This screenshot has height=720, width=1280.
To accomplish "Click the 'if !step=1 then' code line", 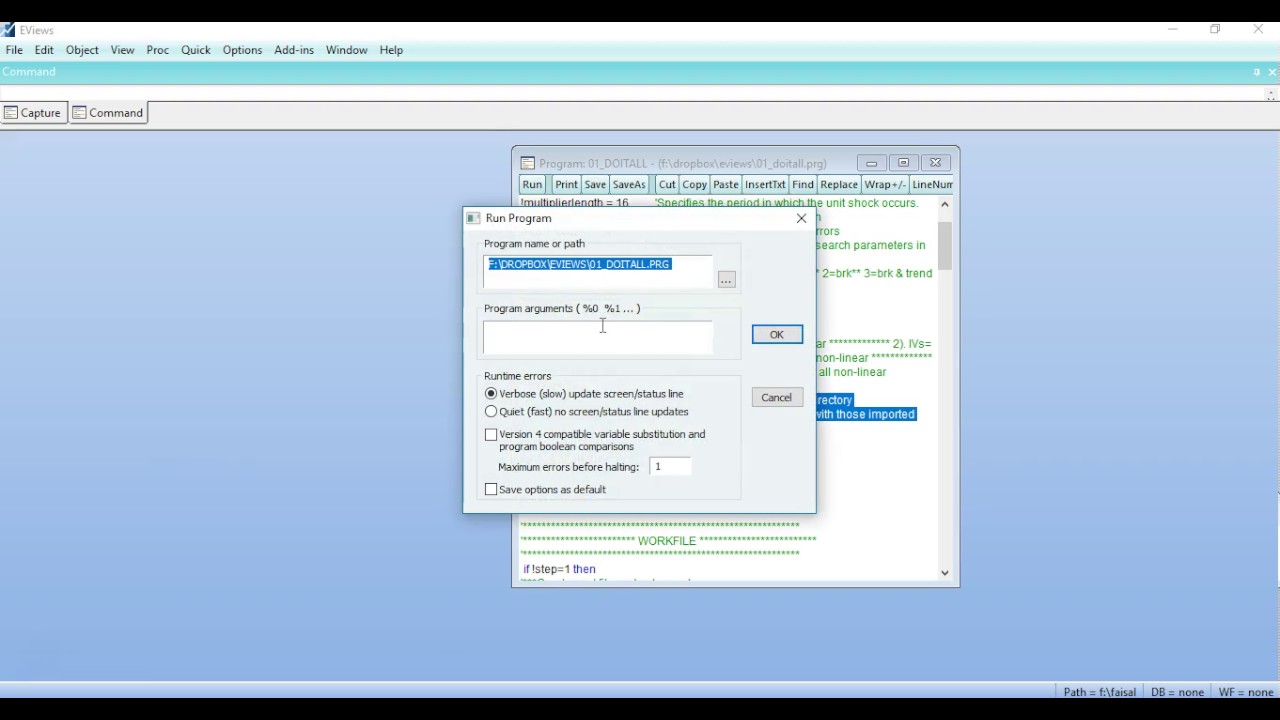I will [x=561, y=570].
